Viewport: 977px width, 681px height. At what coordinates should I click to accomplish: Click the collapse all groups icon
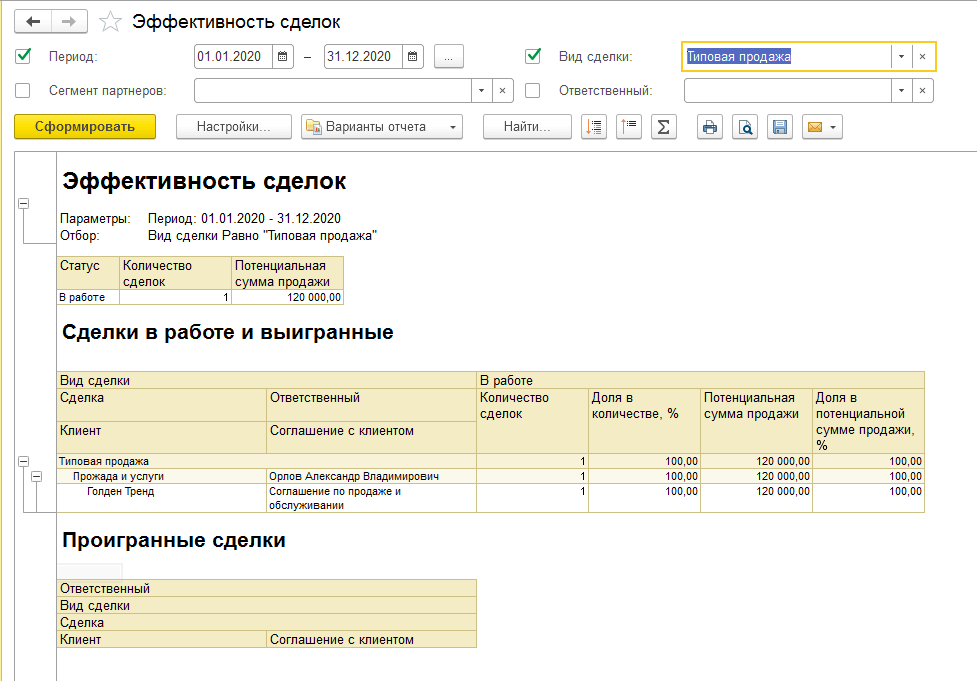tap(628, 127)
